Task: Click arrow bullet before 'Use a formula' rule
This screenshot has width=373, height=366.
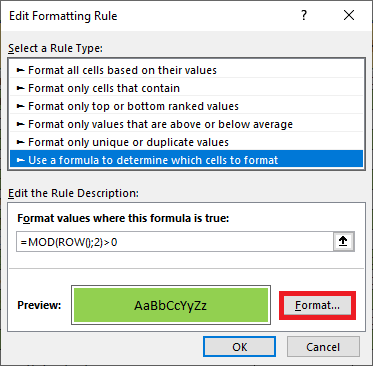Action: [21, 160]
